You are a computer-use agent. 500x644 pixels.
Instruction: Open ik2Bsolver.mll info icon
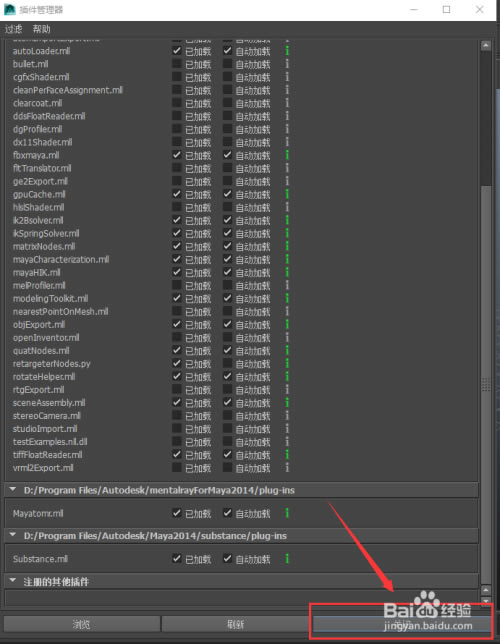point(287,220)
